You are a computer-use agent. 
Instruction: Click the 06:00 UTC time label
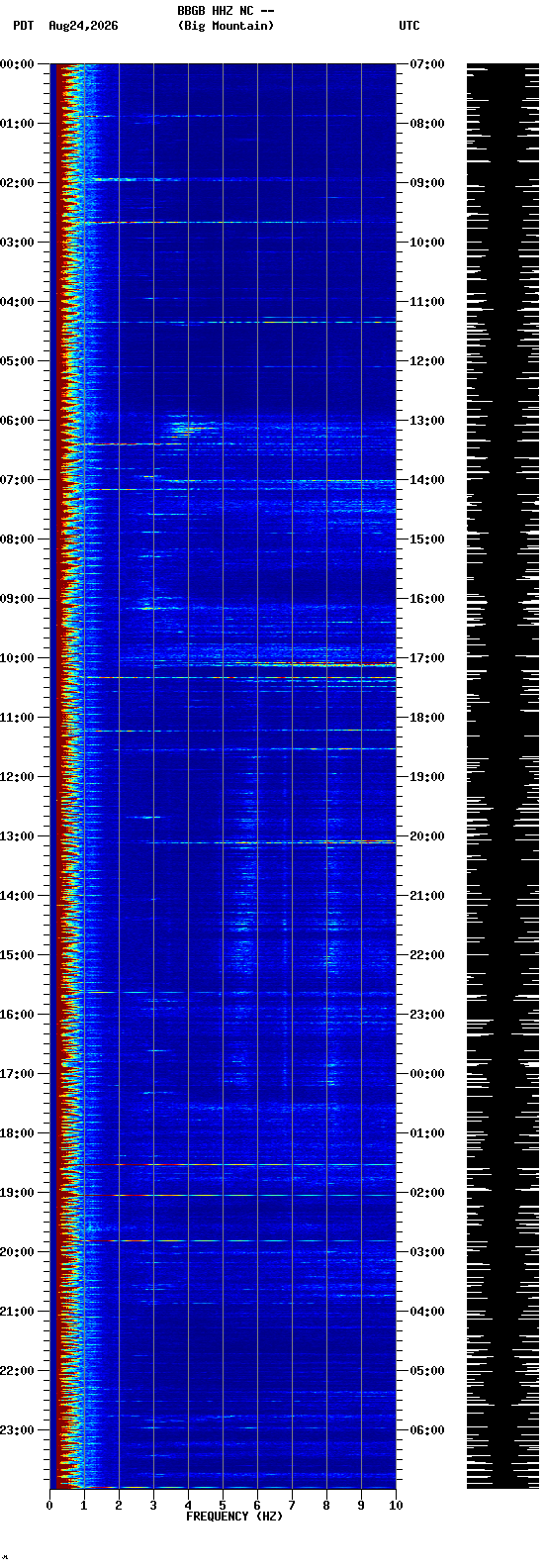point(427,1430)
